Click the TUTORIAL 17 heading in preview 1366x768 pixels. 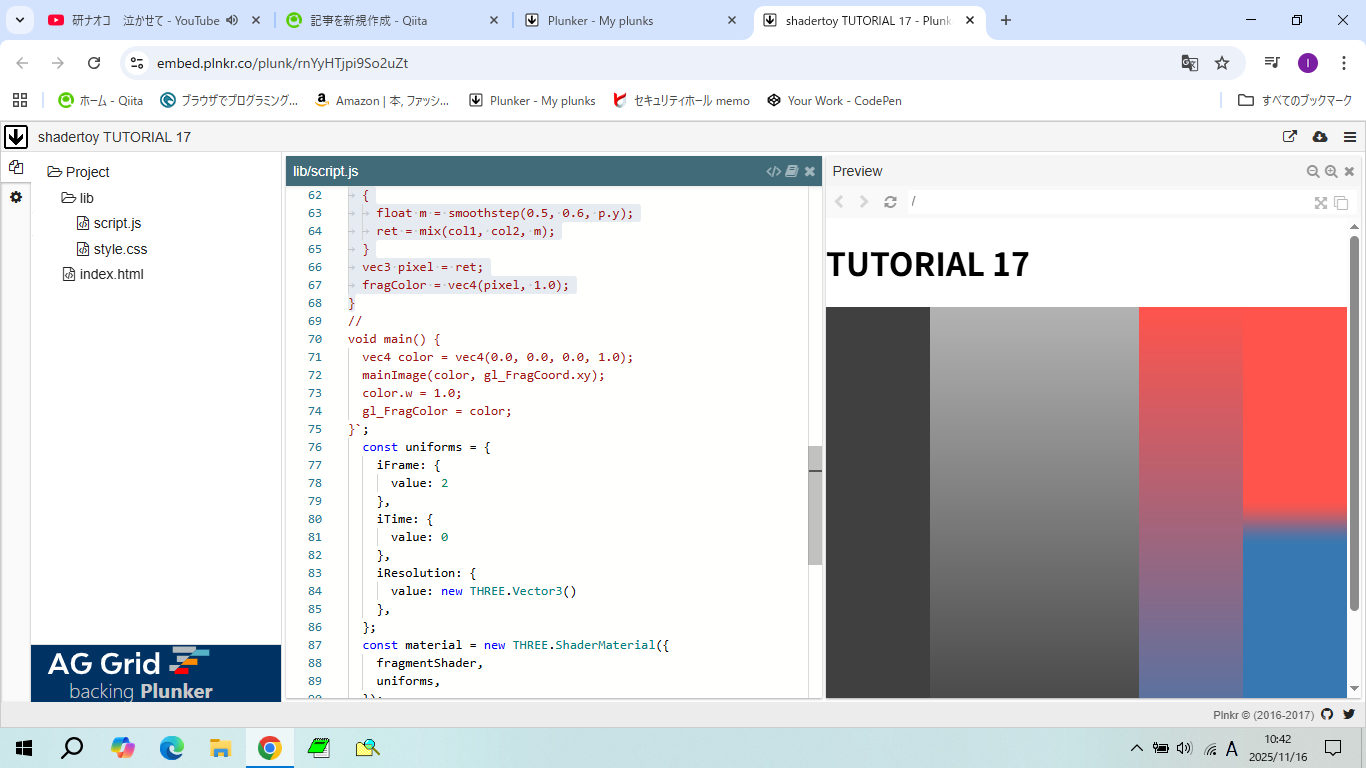pyautogui.click(x=928, y=264)
